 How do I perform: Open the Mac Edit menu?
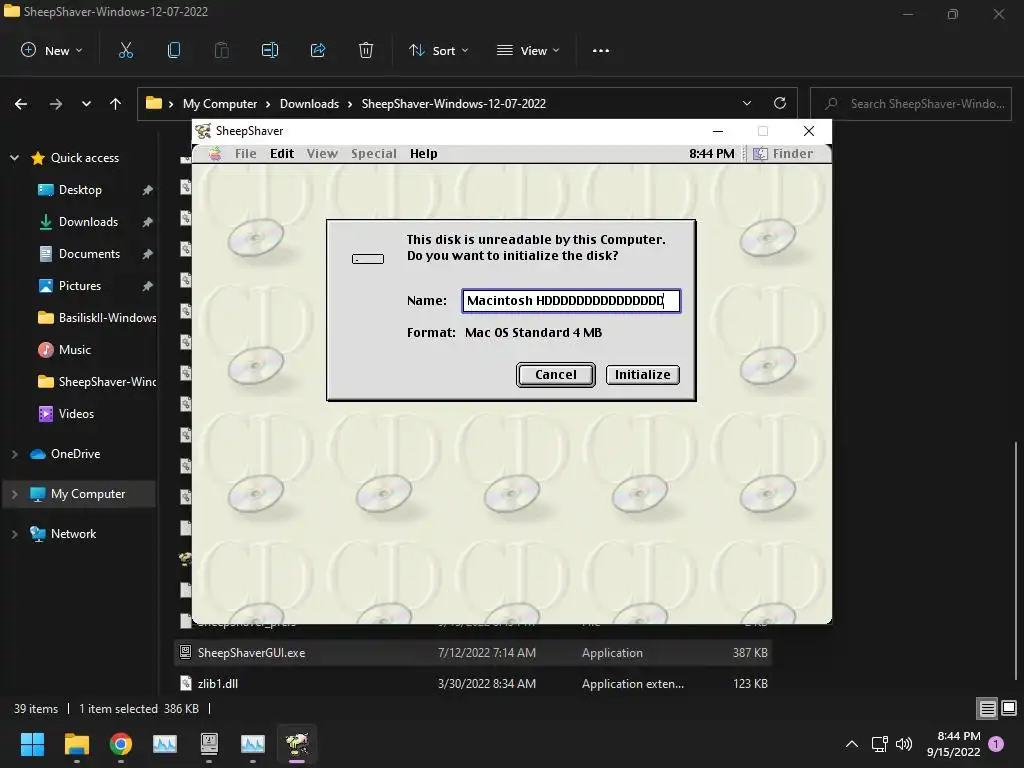click(282, 153)
